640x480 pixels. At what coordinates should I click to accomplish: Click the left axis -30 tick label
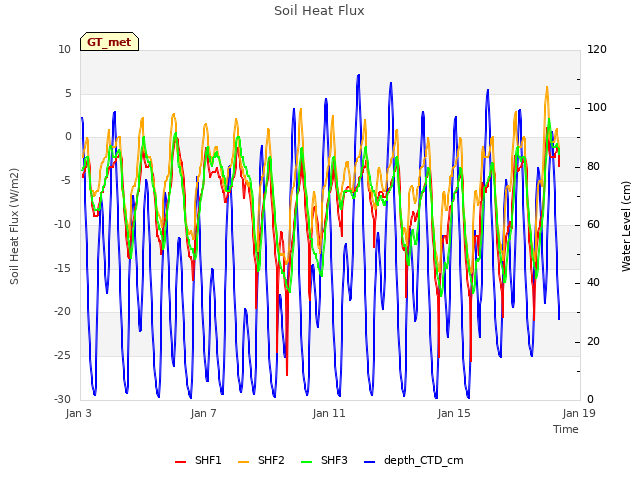[x=63, y=400]
